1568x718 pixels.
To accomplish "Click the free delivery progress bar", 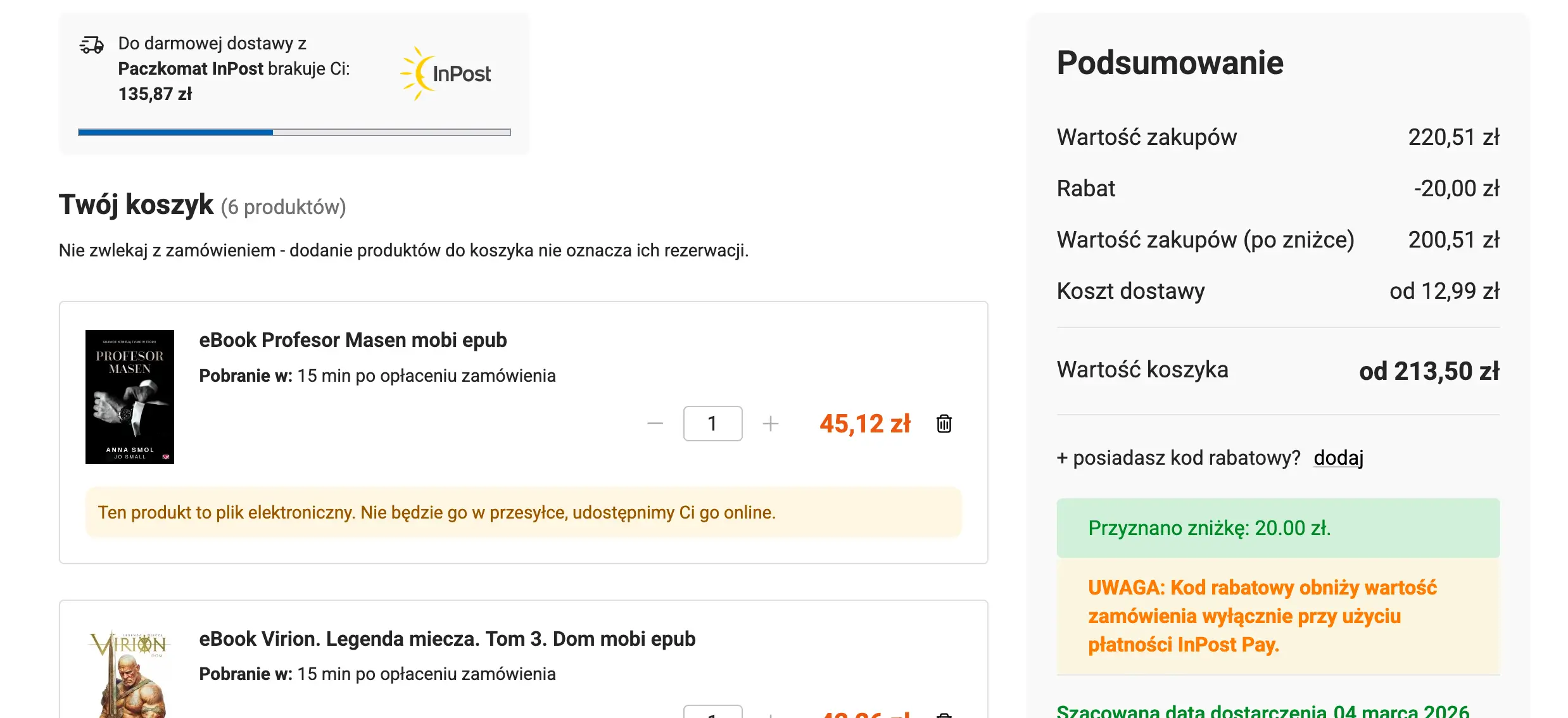I will pos(294,133).
